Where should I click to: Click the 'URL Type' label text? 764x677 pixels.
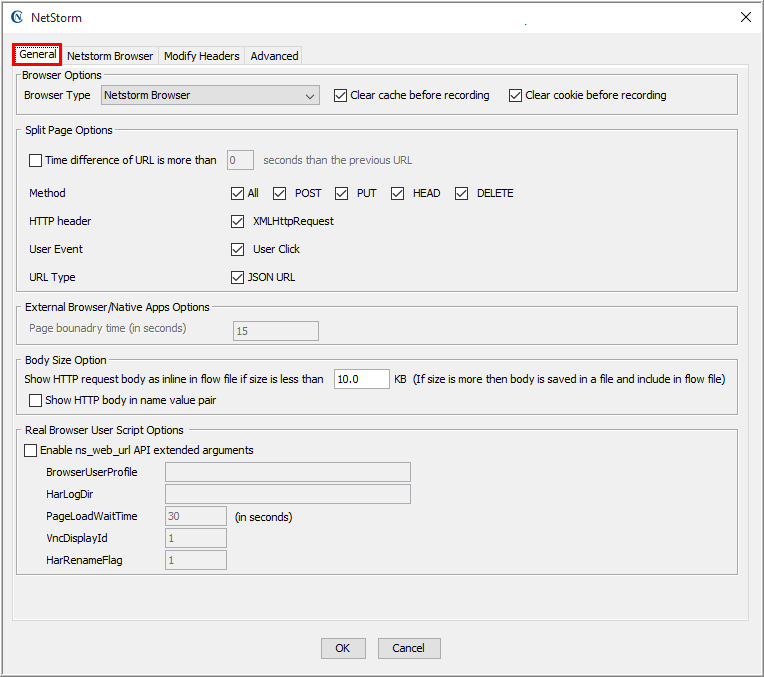pos(52,277)
